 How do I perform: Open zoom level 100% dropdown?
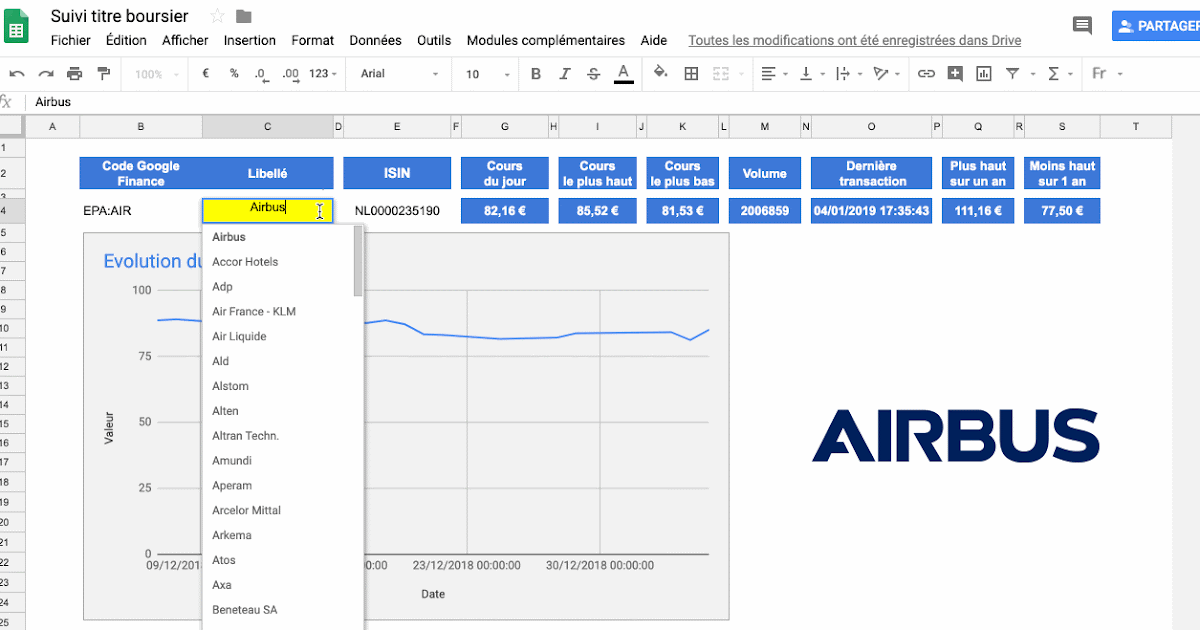tap(156, 74)
